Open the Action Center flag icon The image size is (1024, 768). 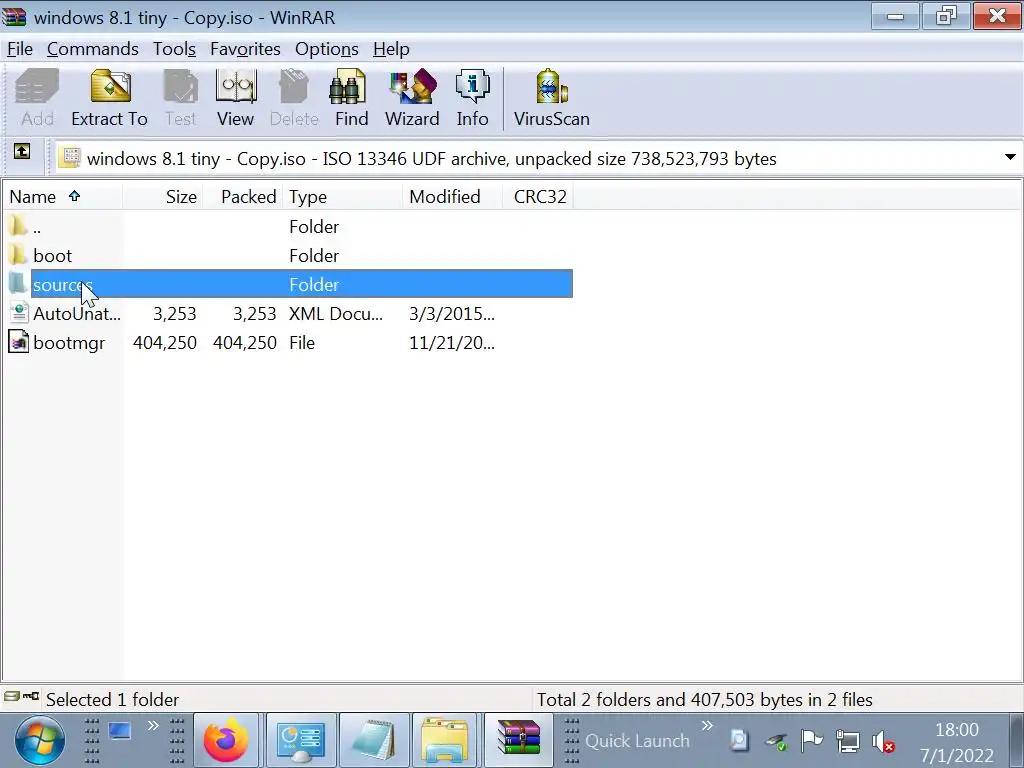pos(812,741)
